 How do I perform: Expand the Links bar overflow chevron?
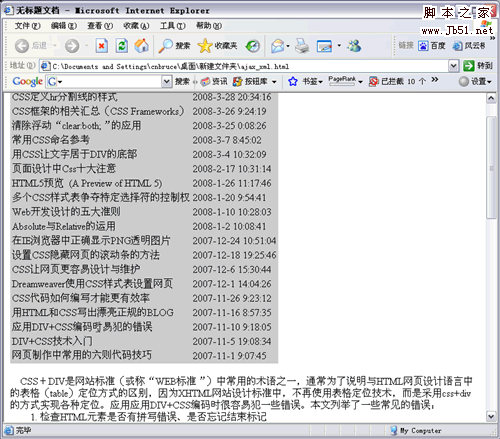[492, 38]
